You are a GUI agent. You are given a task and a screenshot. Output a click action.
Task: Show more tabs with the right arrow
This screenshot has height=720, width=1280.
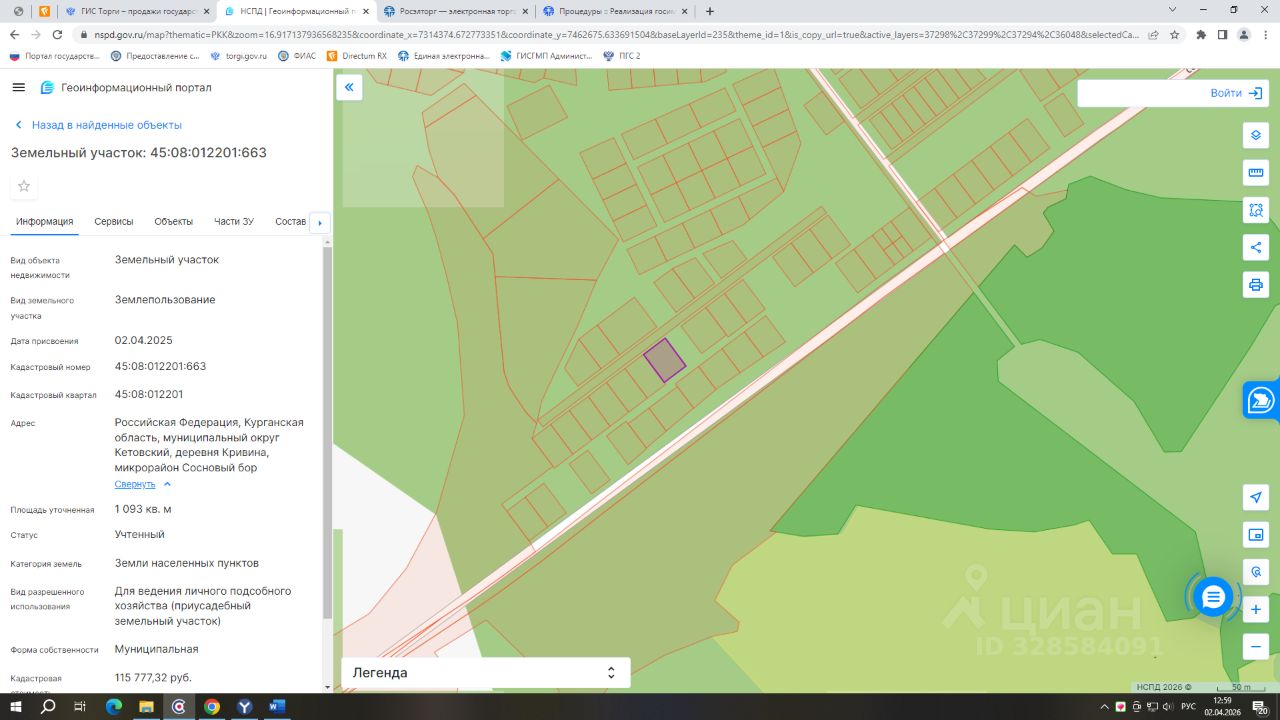[320, 222]
